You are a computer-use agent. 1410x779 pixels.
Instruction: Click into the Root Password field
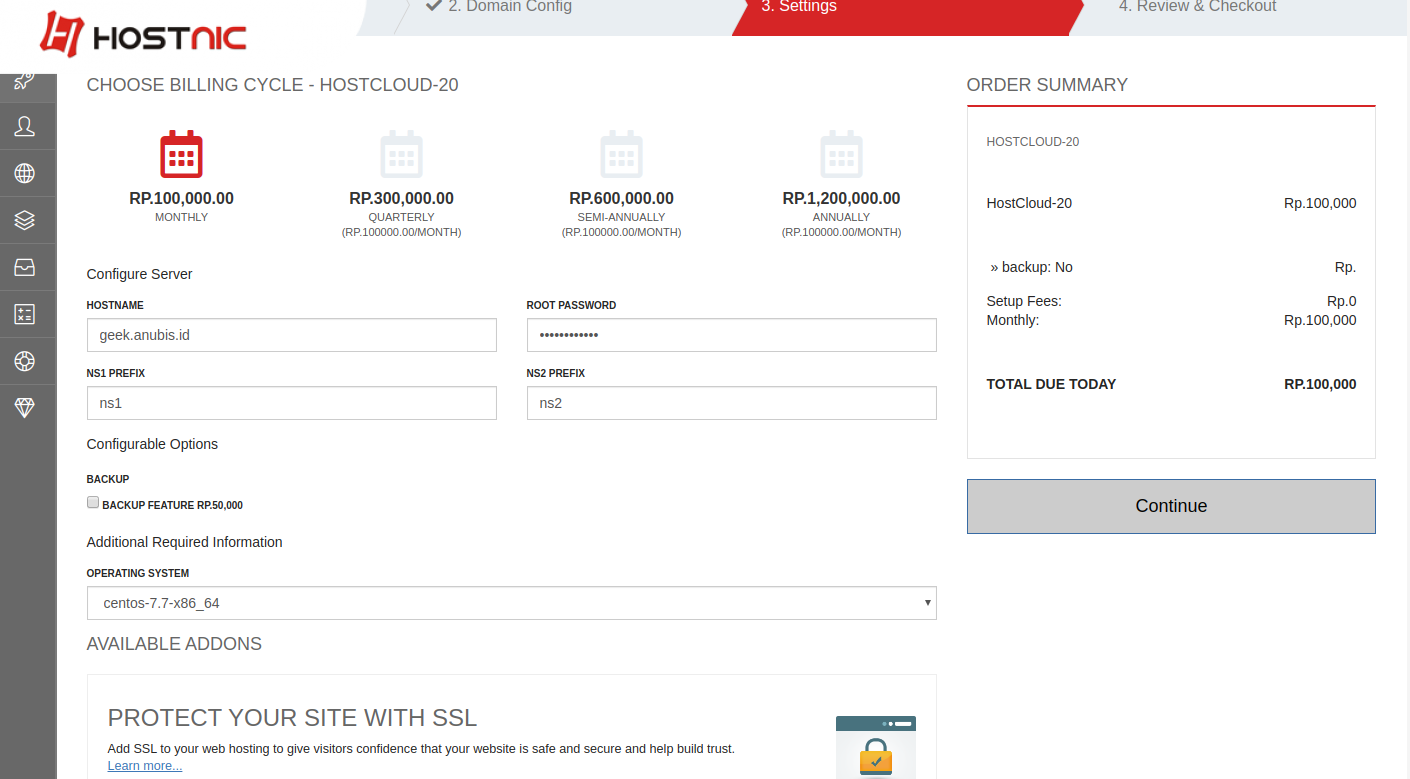coord(732,335)
